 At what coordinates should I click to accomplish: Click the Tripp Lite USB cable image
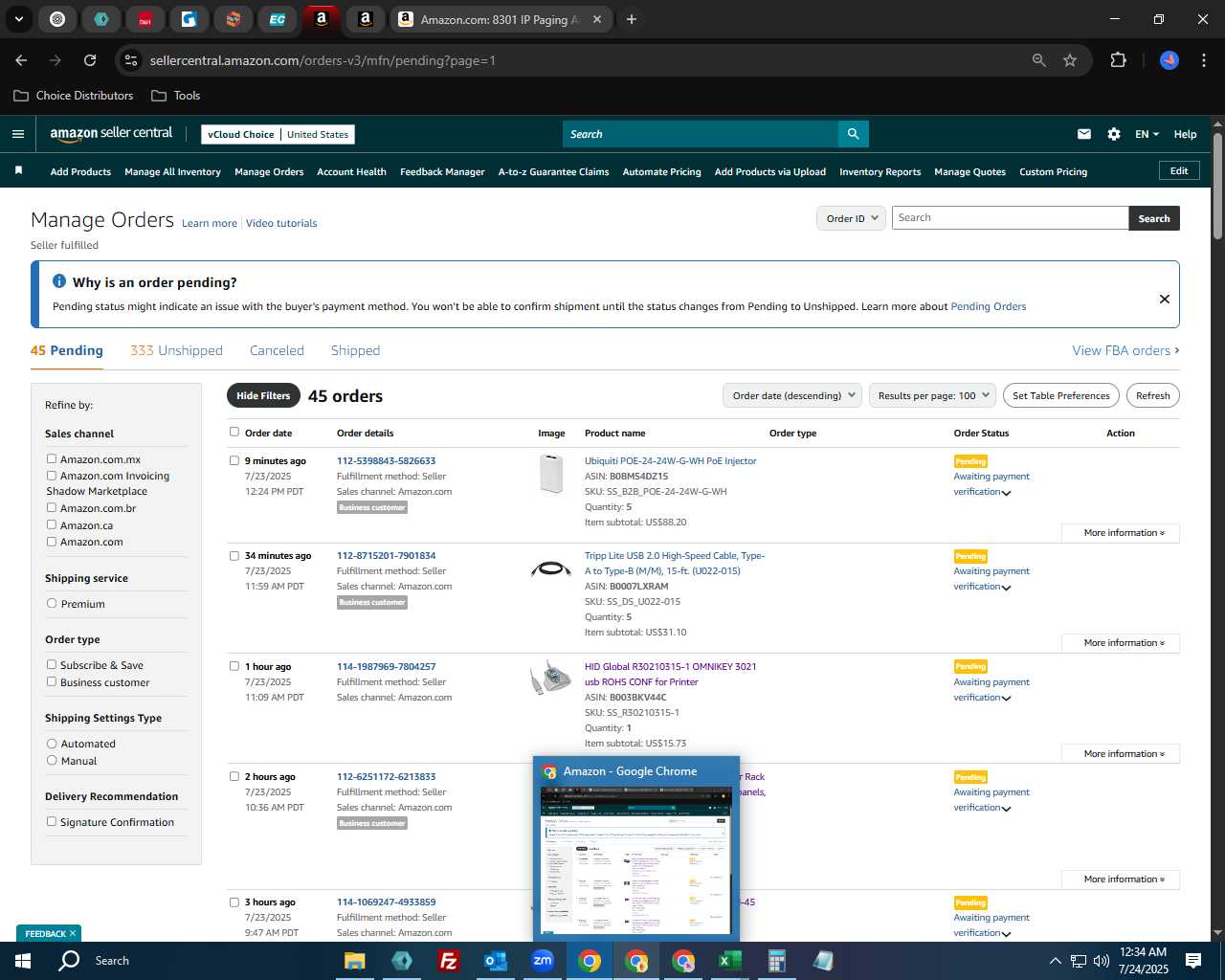[551, 569]
